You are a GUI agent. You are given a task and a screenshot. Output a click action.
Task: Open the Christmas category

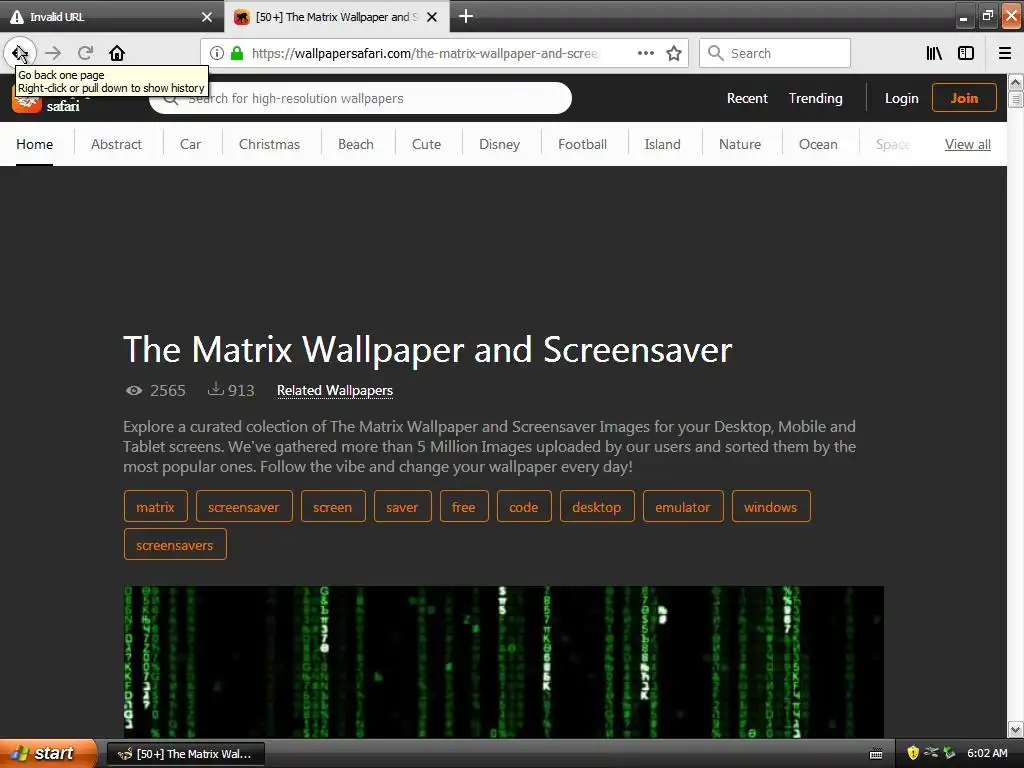coord(269,144)
